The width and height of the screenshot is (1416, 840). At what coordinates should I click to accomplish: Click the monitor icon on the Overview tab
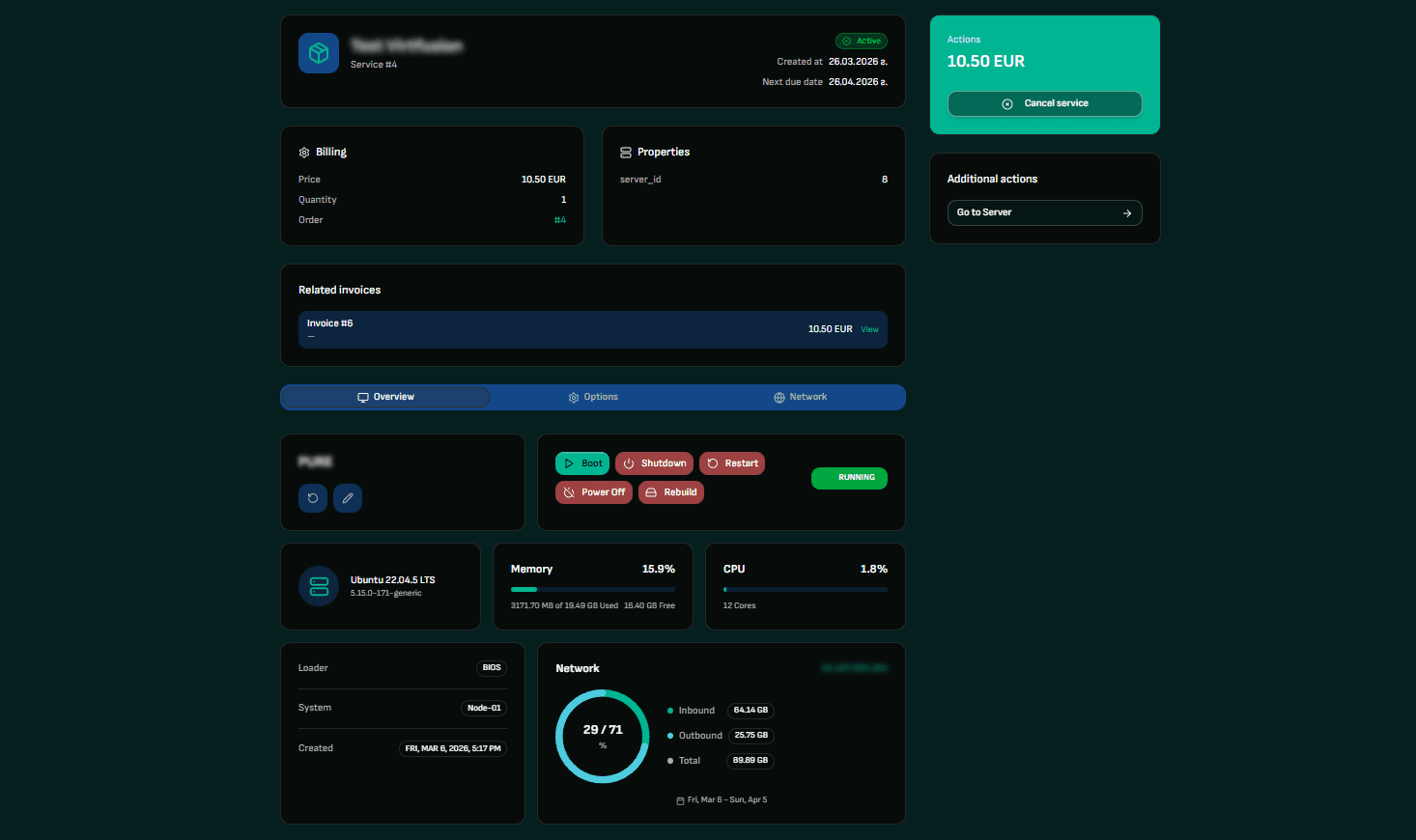click(x=362, y=396)
